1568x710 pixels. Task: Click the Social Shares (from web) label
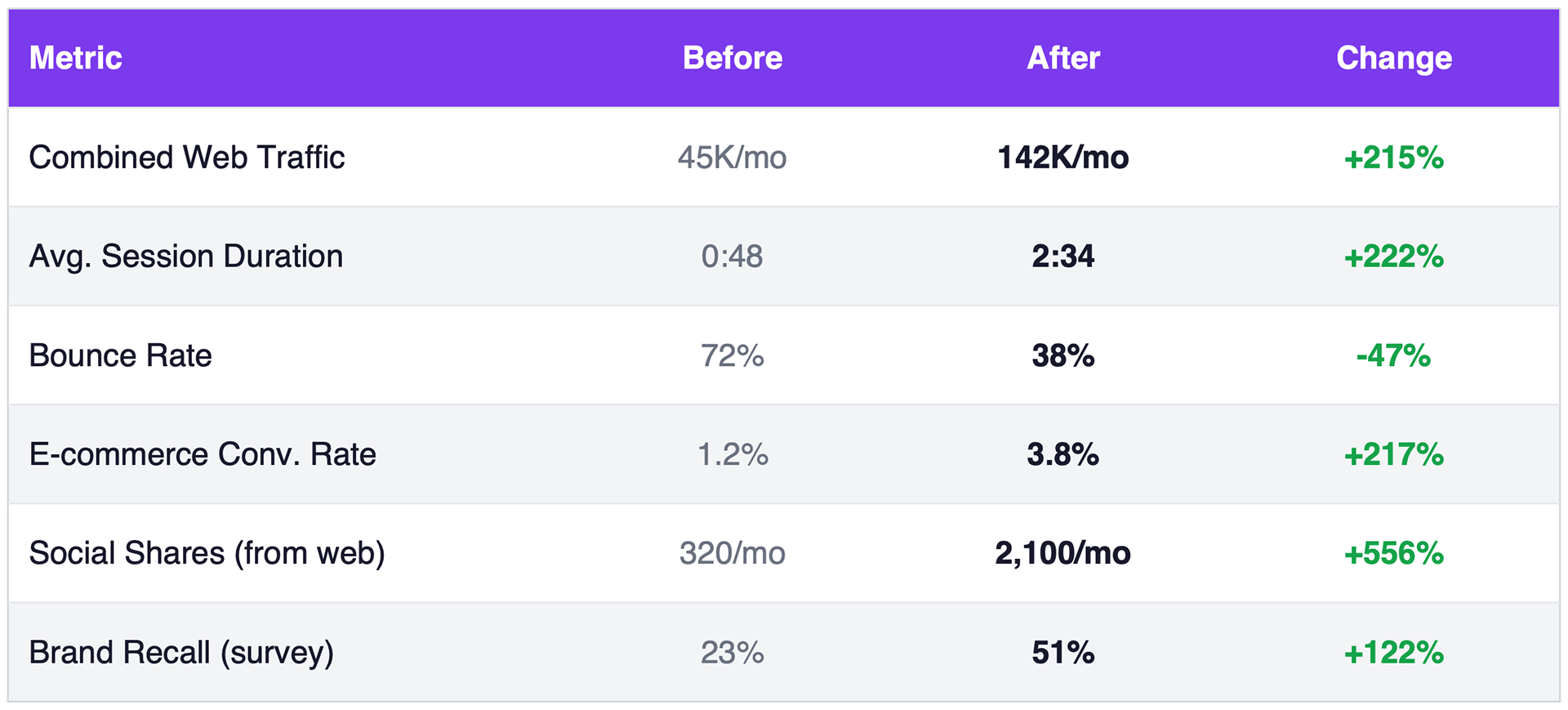click(207, 553)
